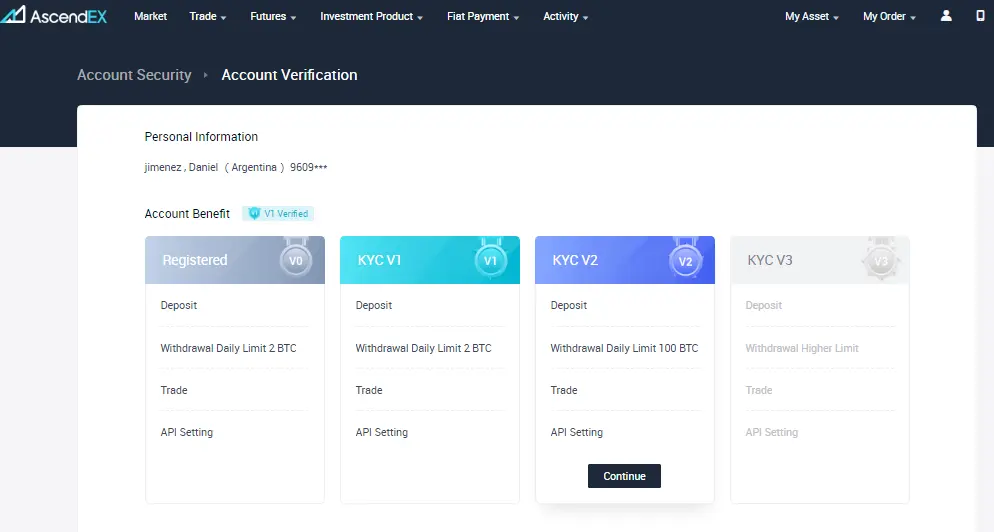Click Withdrawal Daily Limit 2 BTC in Registered card
994x532 pixels.
coord(228,348)
